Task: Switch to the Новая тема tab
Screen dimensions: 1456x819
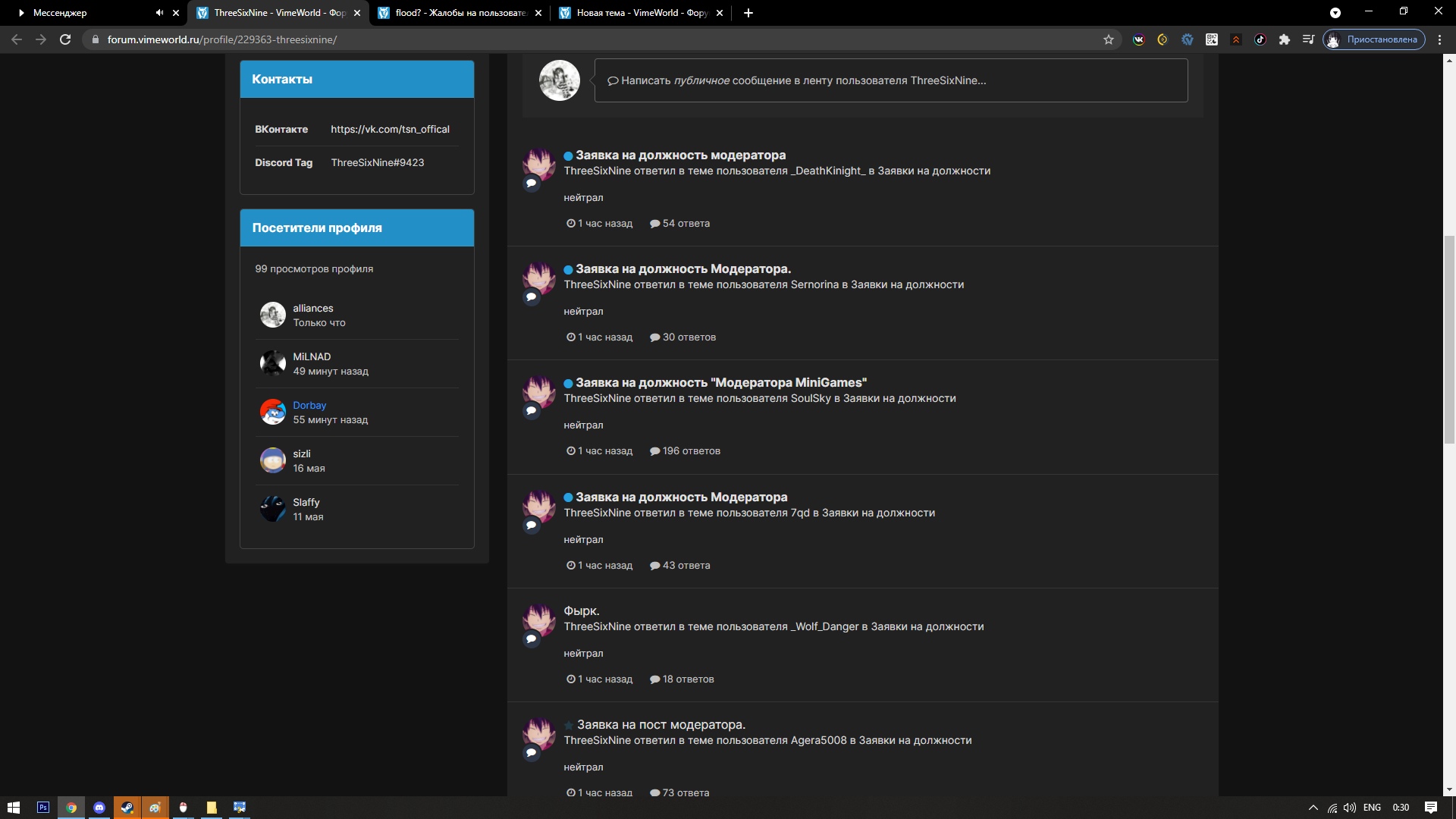Action: point(641,13)
